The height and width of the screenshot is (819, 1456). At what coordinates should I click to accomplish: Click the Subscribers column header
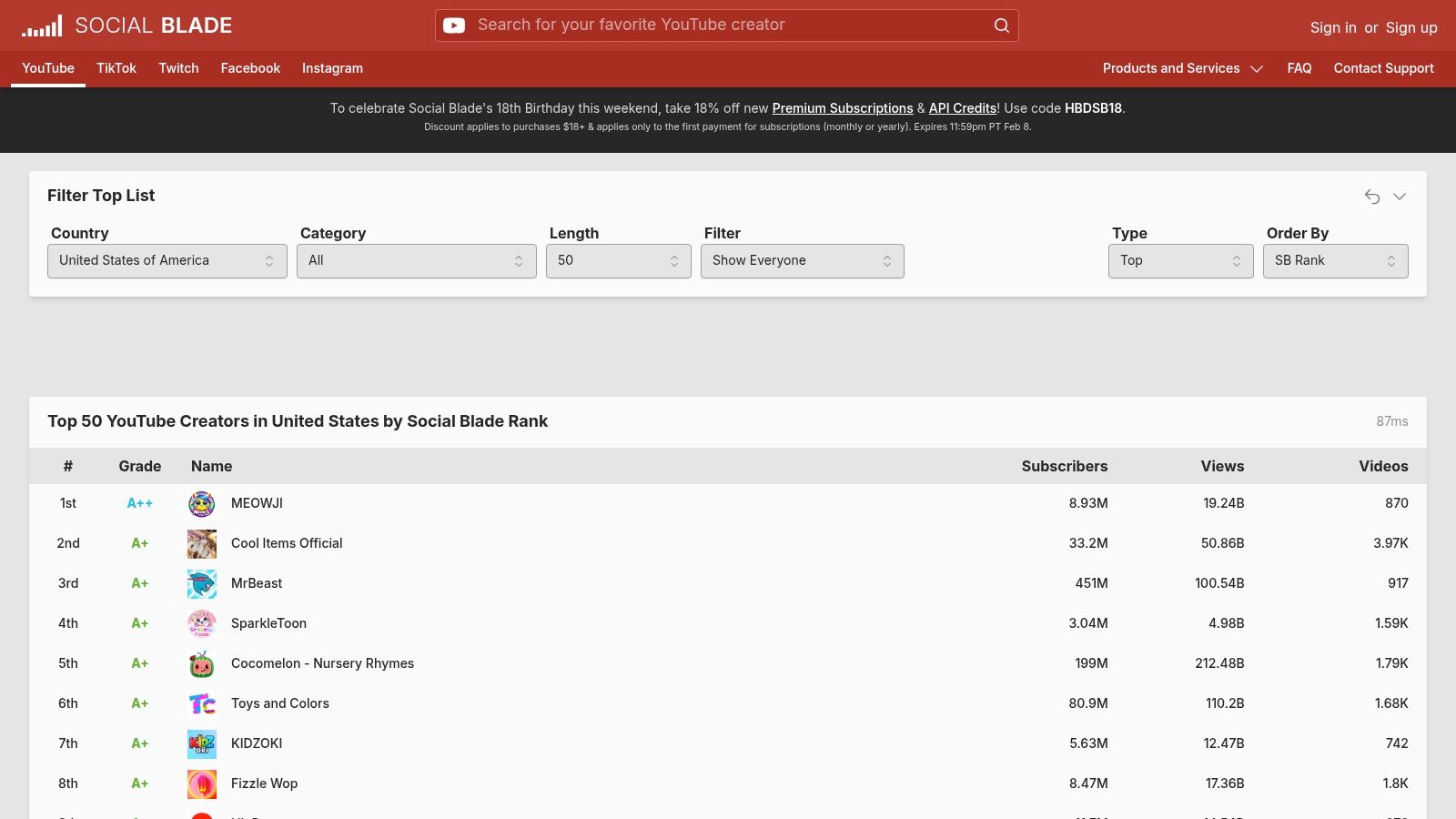[1065, 466]
